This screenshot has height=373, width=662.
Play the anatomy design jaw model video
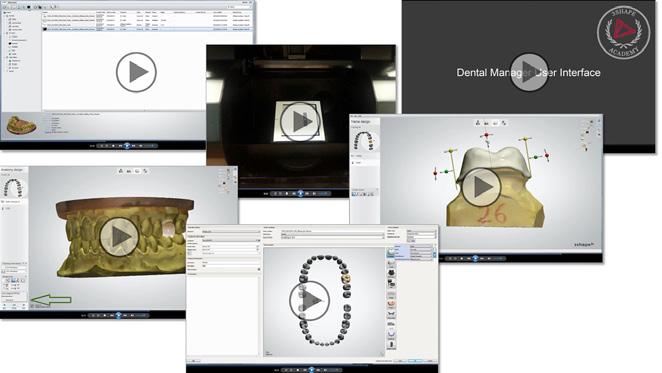point(119,237)
